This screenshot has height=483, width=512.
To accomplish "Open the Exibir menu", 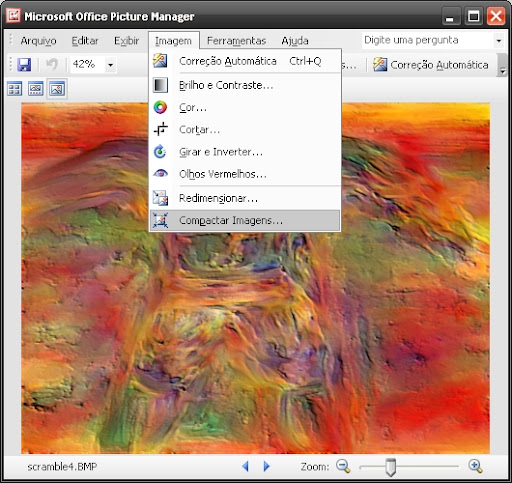I will click(126, 41).
